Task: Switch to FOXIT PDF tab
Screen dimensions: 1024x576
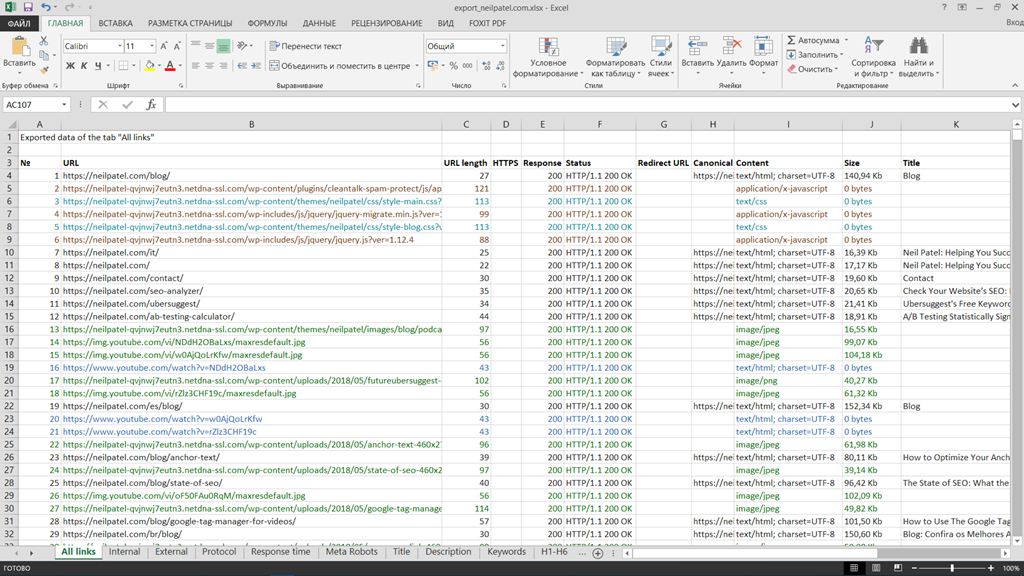Action: pos(487,24)
